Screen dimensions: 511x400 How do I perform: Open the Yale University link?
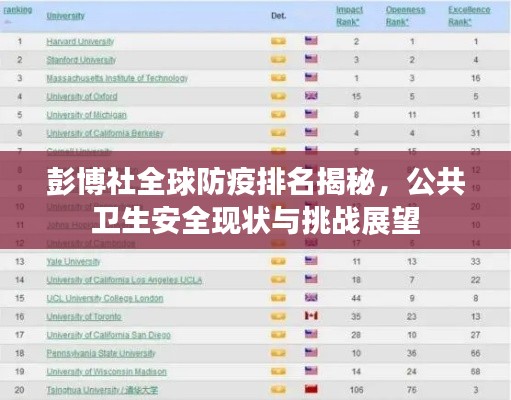[x=73, y=262]
